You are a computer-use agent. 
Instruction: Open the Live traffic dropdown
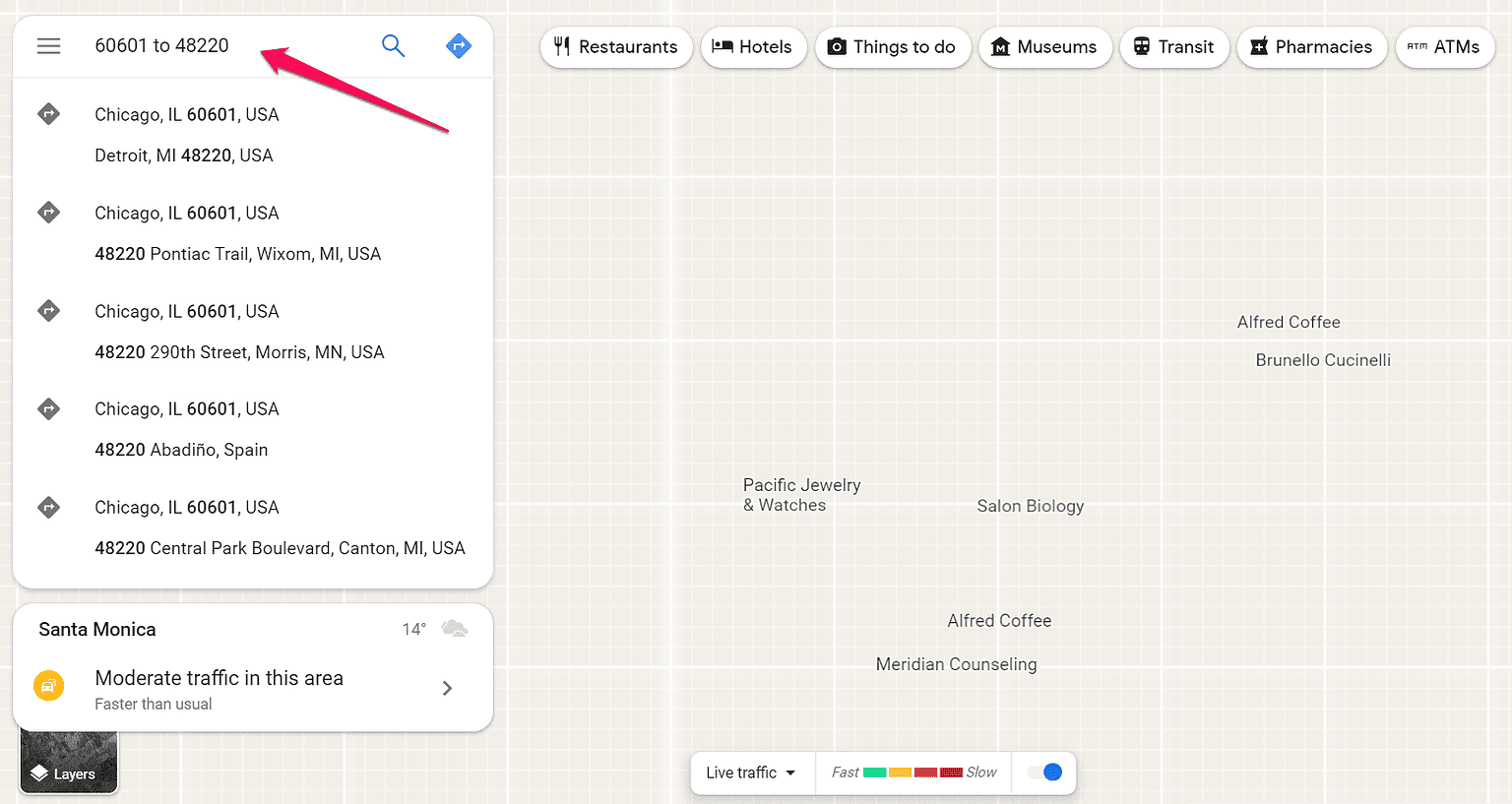point(752,773)
